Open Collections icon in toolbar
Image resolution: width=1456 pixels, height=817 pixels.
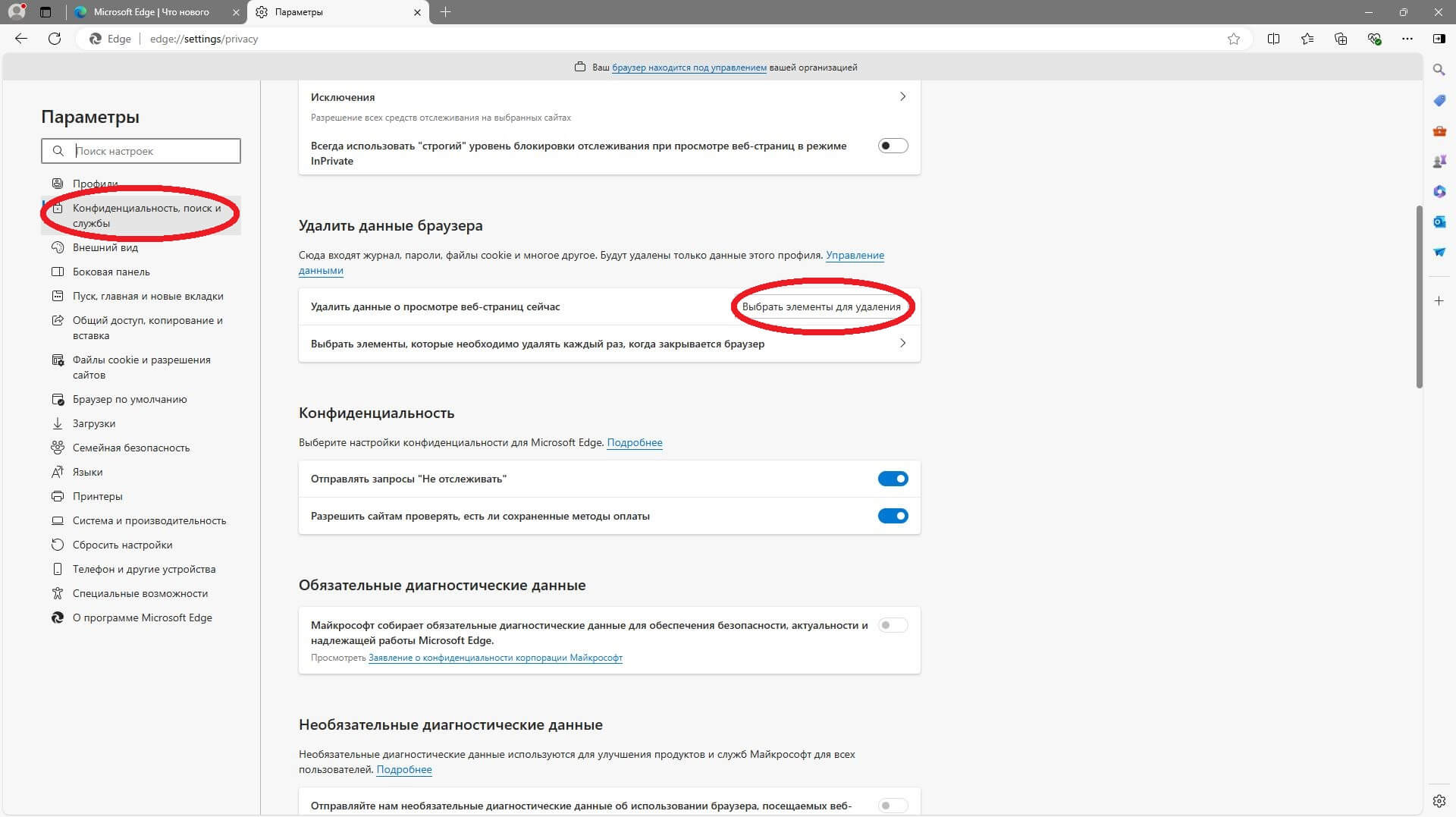pyautogui.click(x=1341, y=39)
